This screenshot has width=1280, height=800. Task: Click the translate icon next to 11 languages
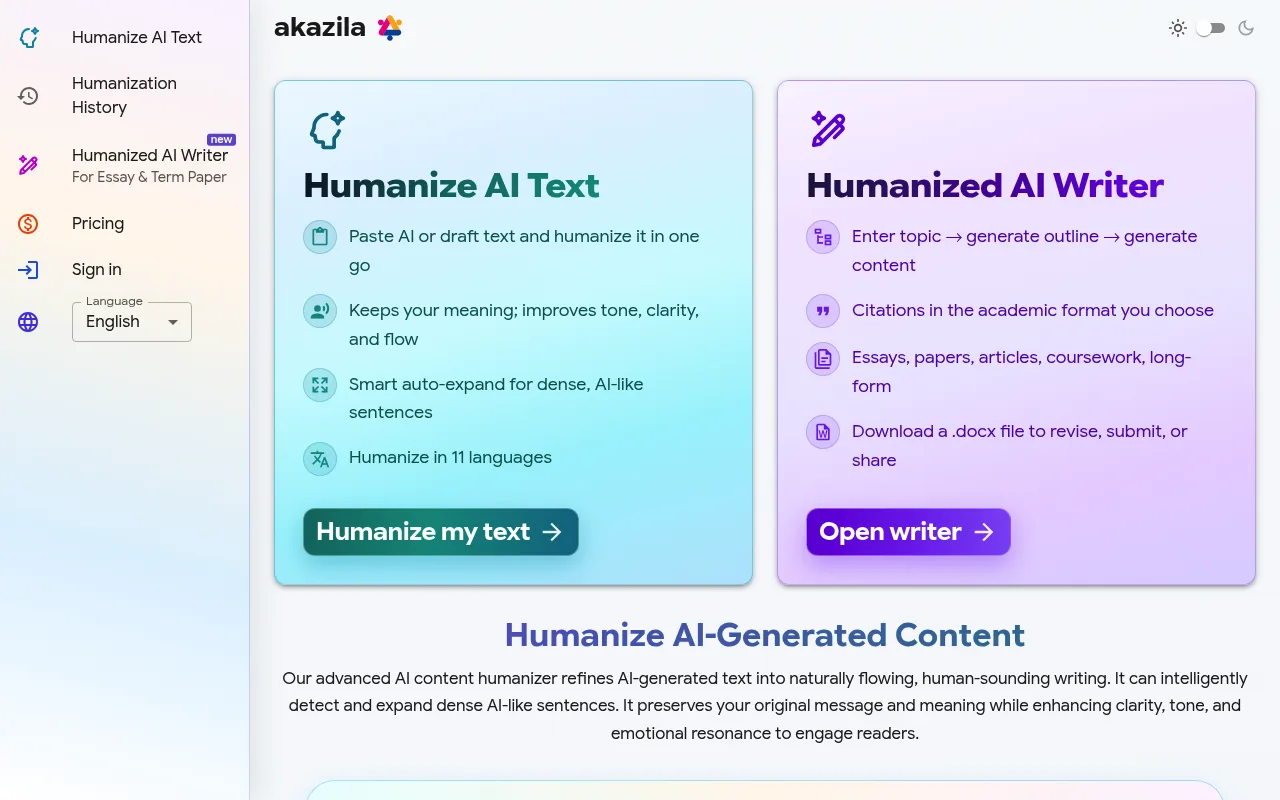(x=320, y=458)
